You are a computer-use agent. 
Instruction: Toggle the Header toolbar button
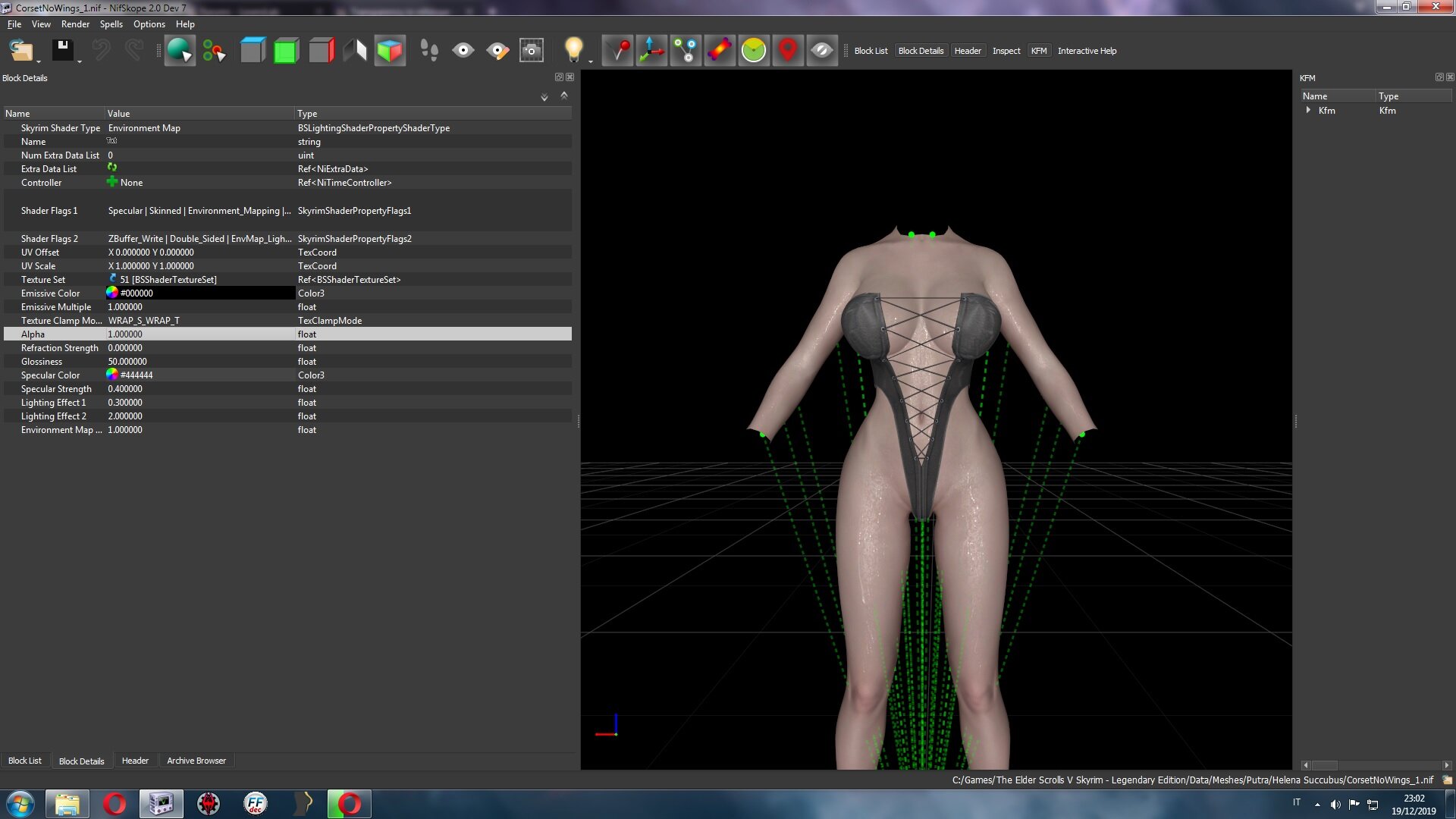[x=968, y=51]
